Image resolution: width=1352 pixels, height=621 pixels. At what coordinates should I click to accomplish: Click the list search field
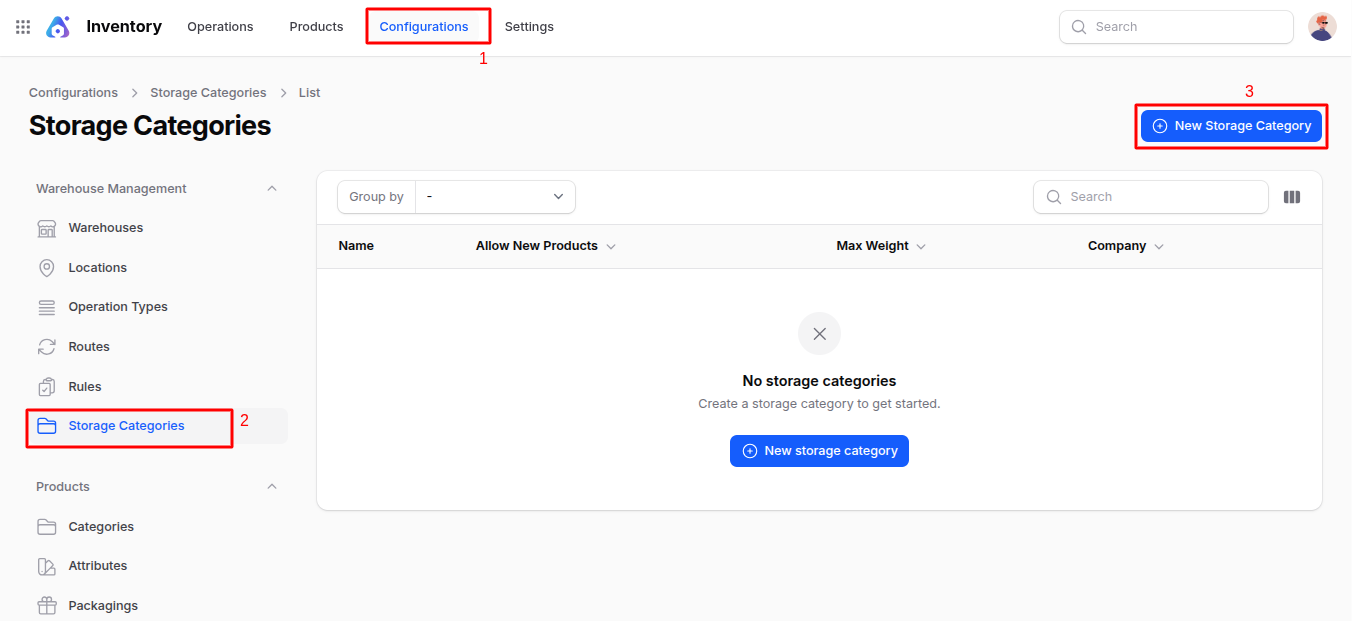tap(1150, 196)
